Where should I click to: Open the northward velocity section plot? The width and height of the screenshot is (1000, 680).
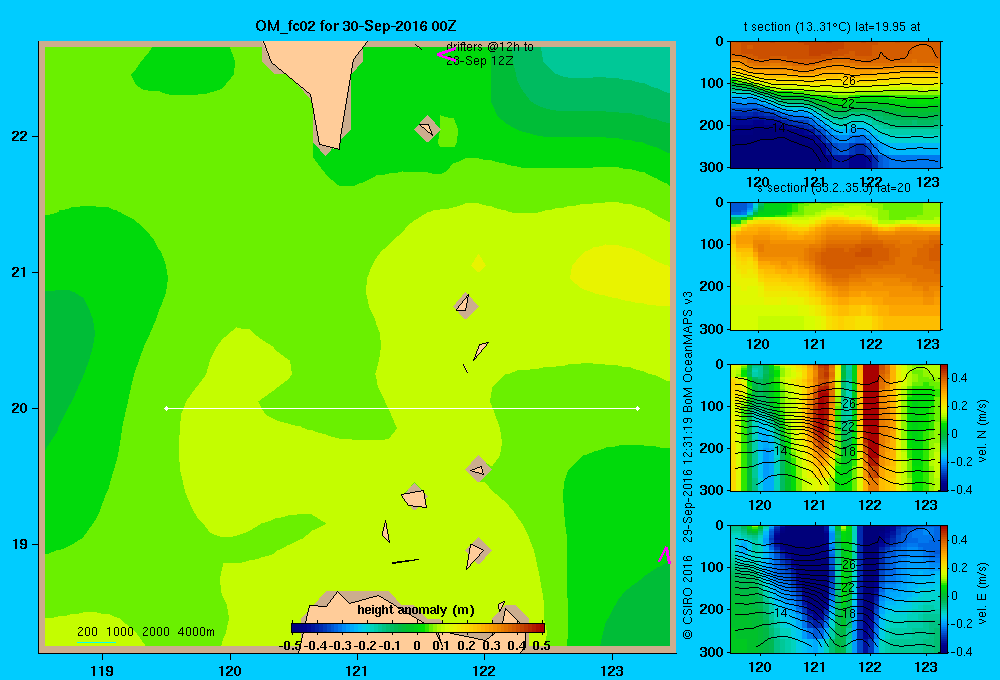tap(835, 427)
